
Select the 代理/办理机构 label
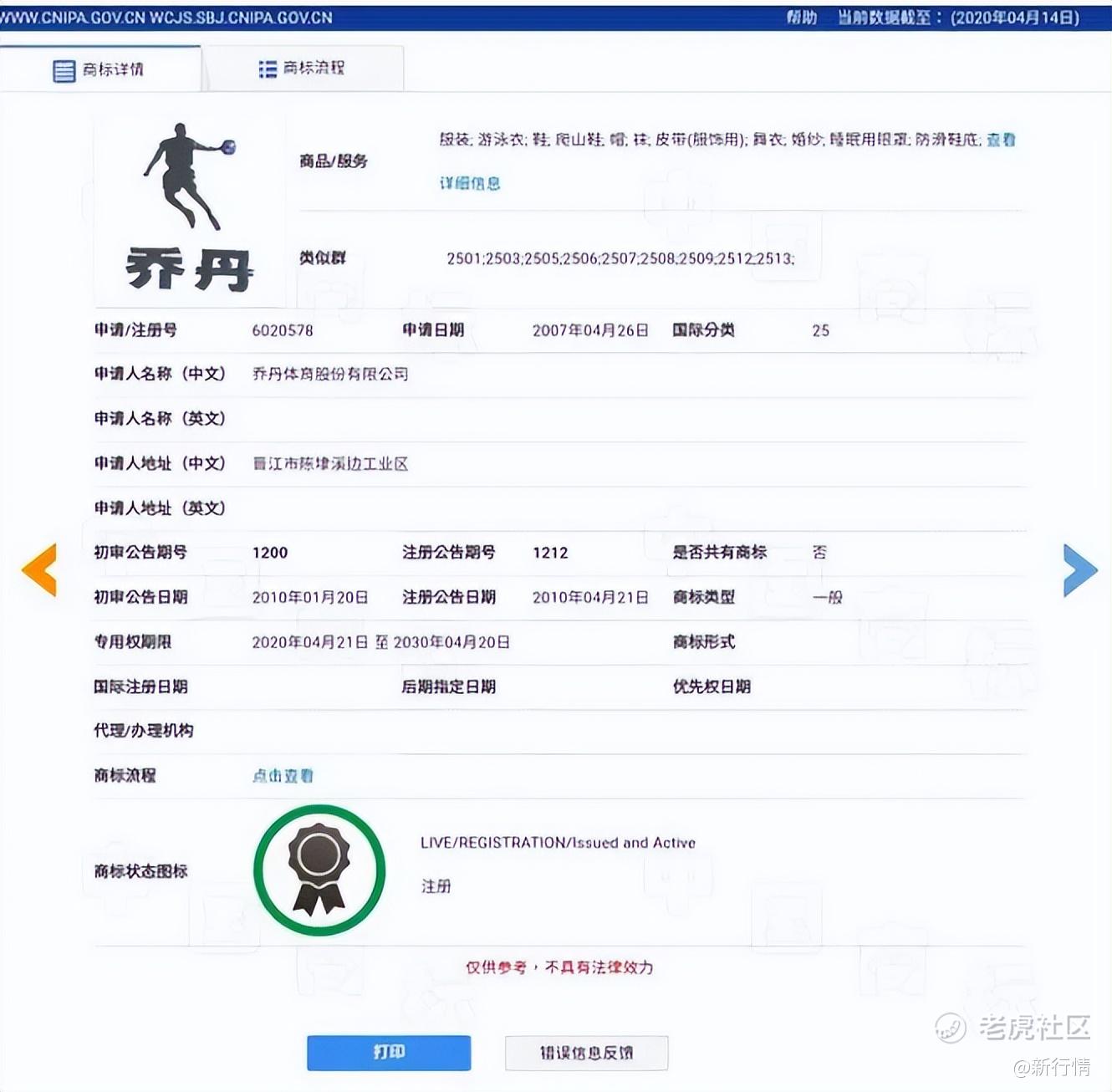tap(143, 730)
